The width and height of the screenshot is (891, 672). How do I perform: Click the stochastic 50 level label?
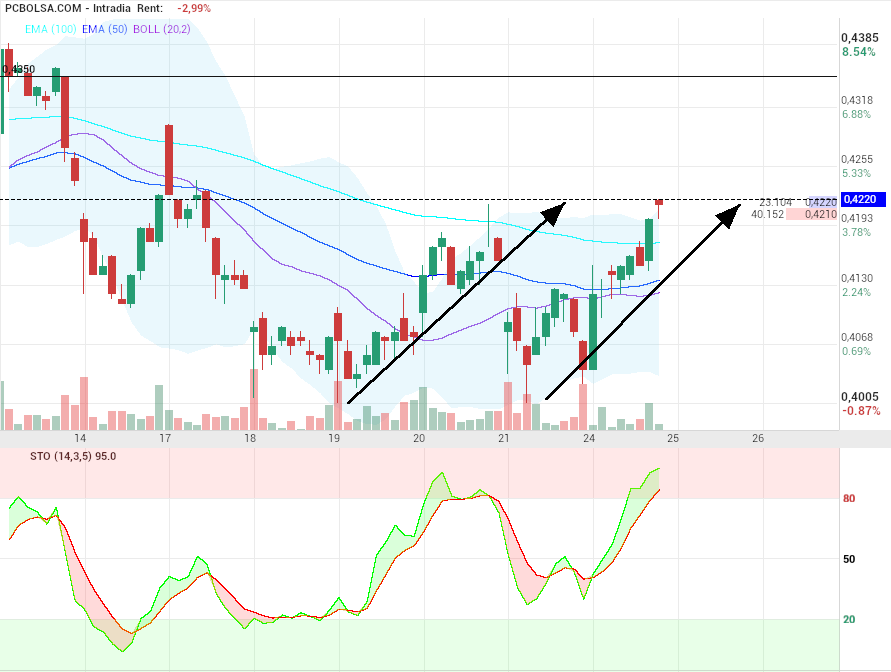pyautogui.click(x=849, y=559)
